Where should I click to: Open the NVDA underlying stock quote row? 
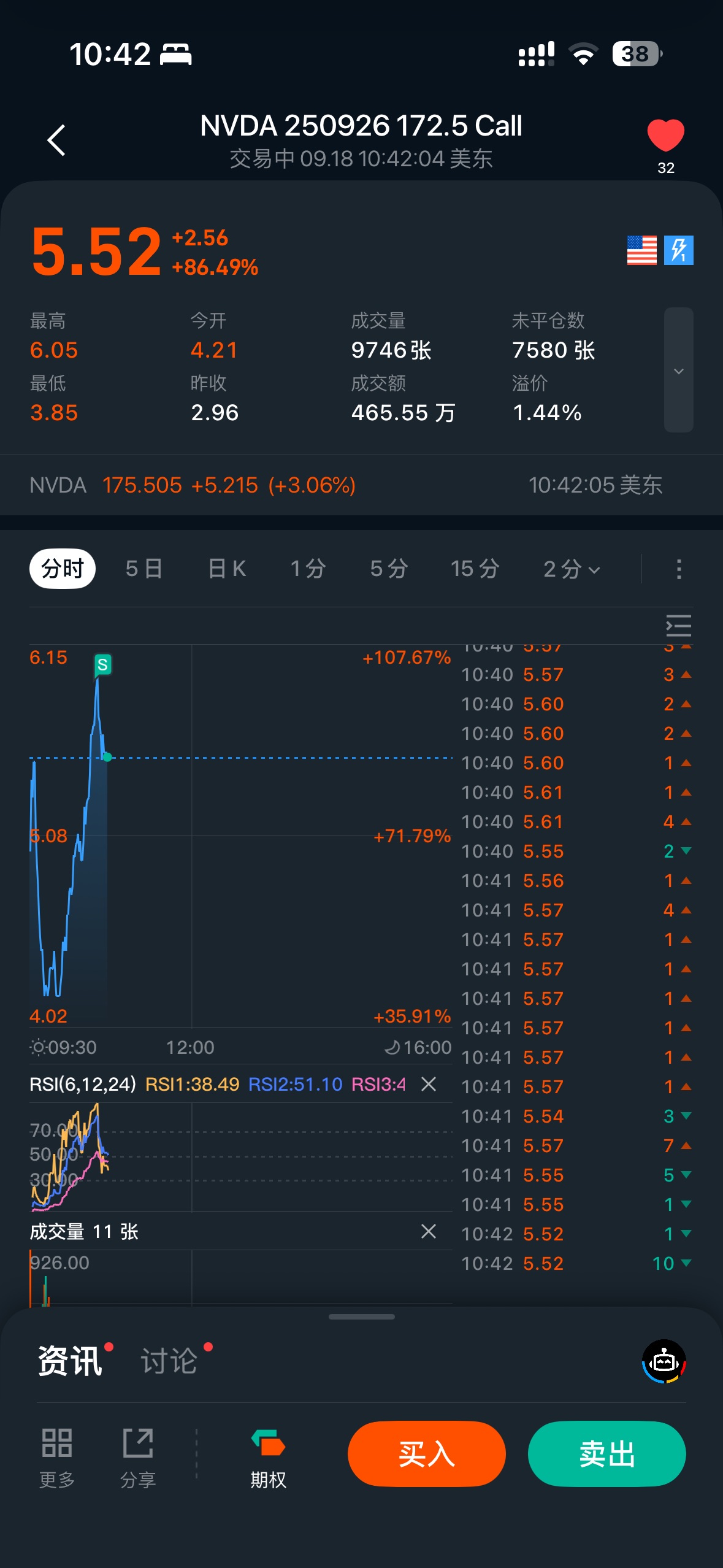point(361,485)
